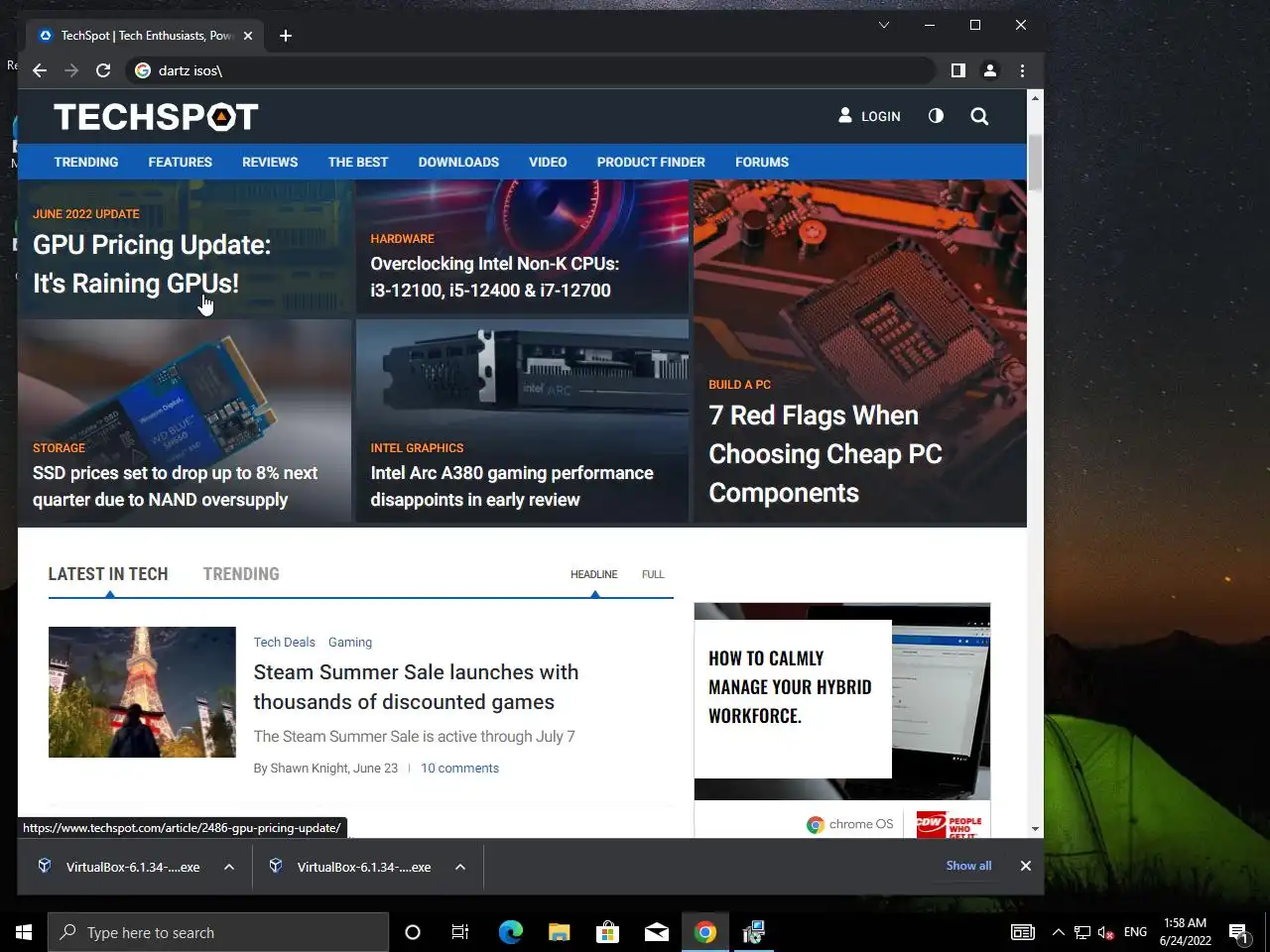The width and height of the screenshot is (1270, 952).
Task: Open GPU Pricing Update article
Action: click(x=152, y=264)
